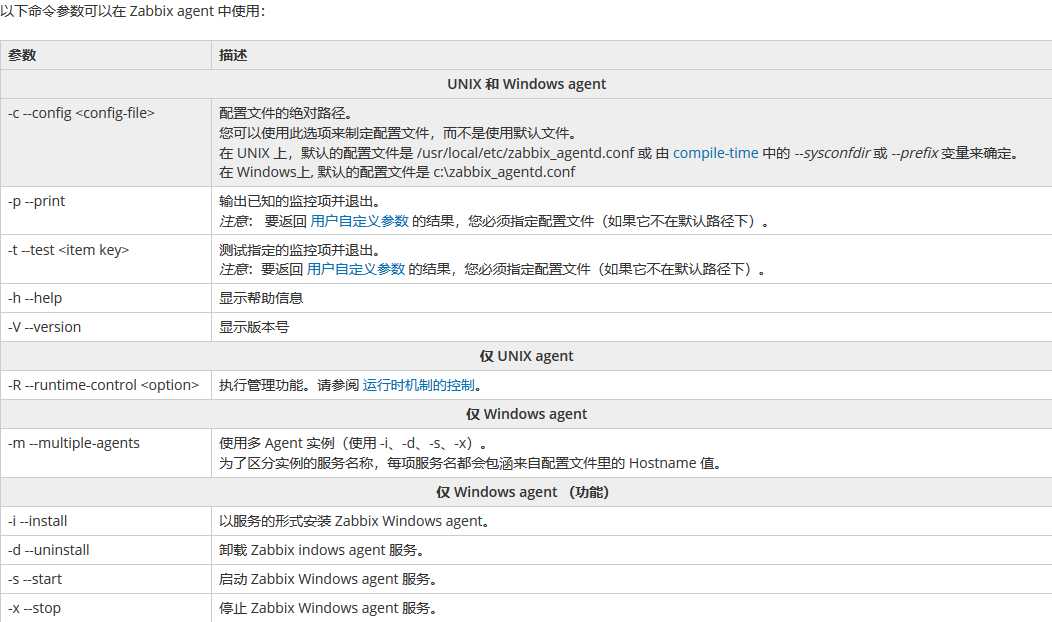Select the -p --print parameter cell
This screenshot has height=622, width=1052.
(x=105, y=211)
